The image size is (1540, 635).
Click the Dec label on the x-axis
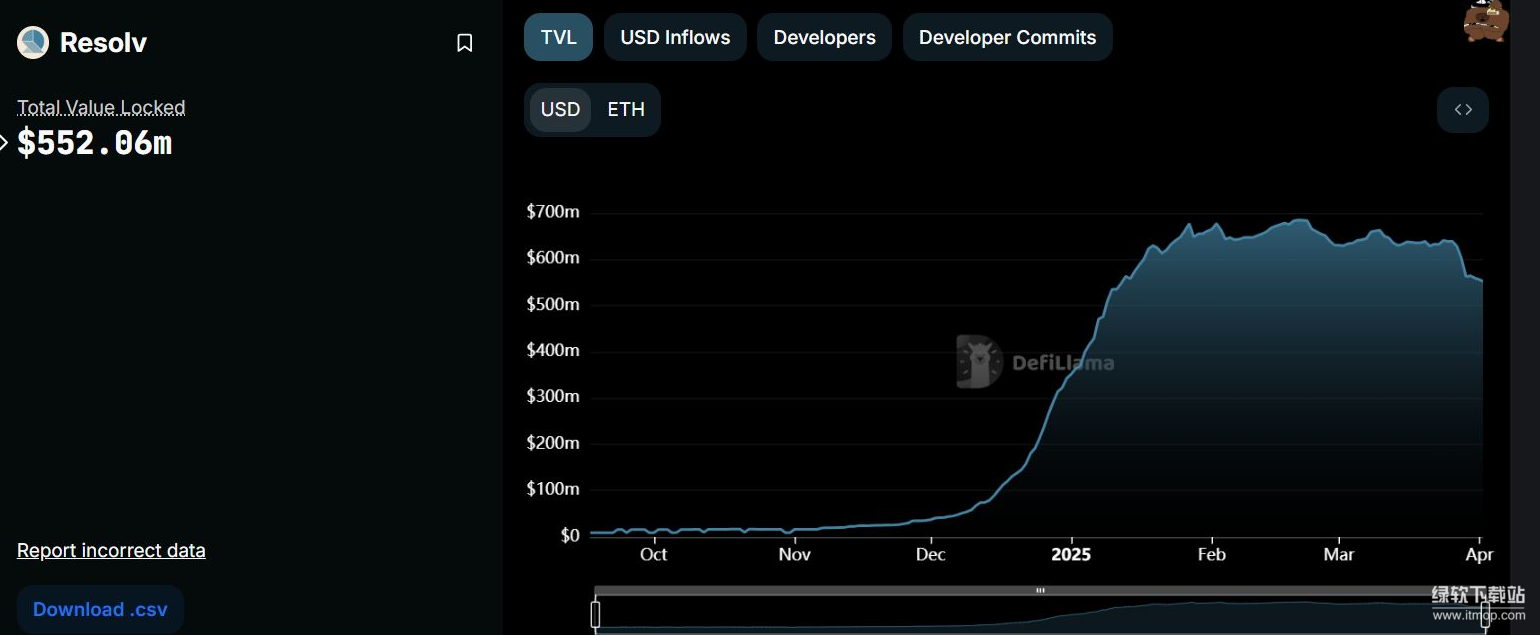click(x=930, y=554)
